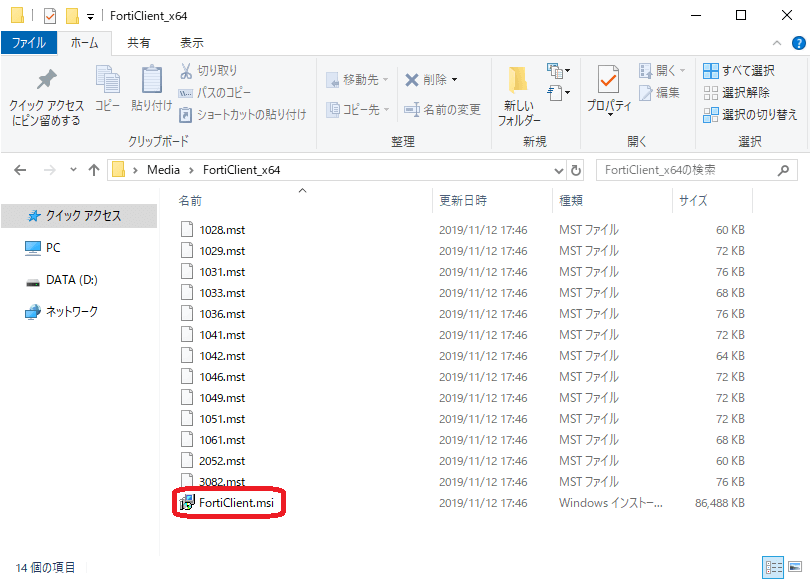Select ネットワーク in navigation pane

coord(71,312)
